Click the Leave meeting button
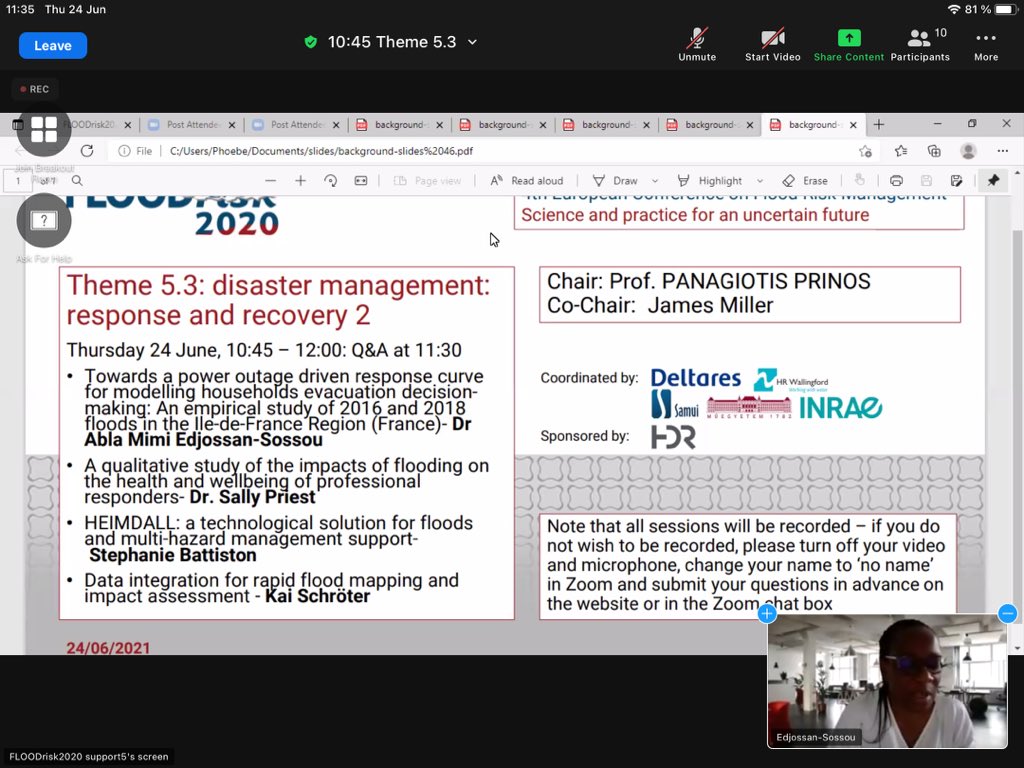 [53, 46]
